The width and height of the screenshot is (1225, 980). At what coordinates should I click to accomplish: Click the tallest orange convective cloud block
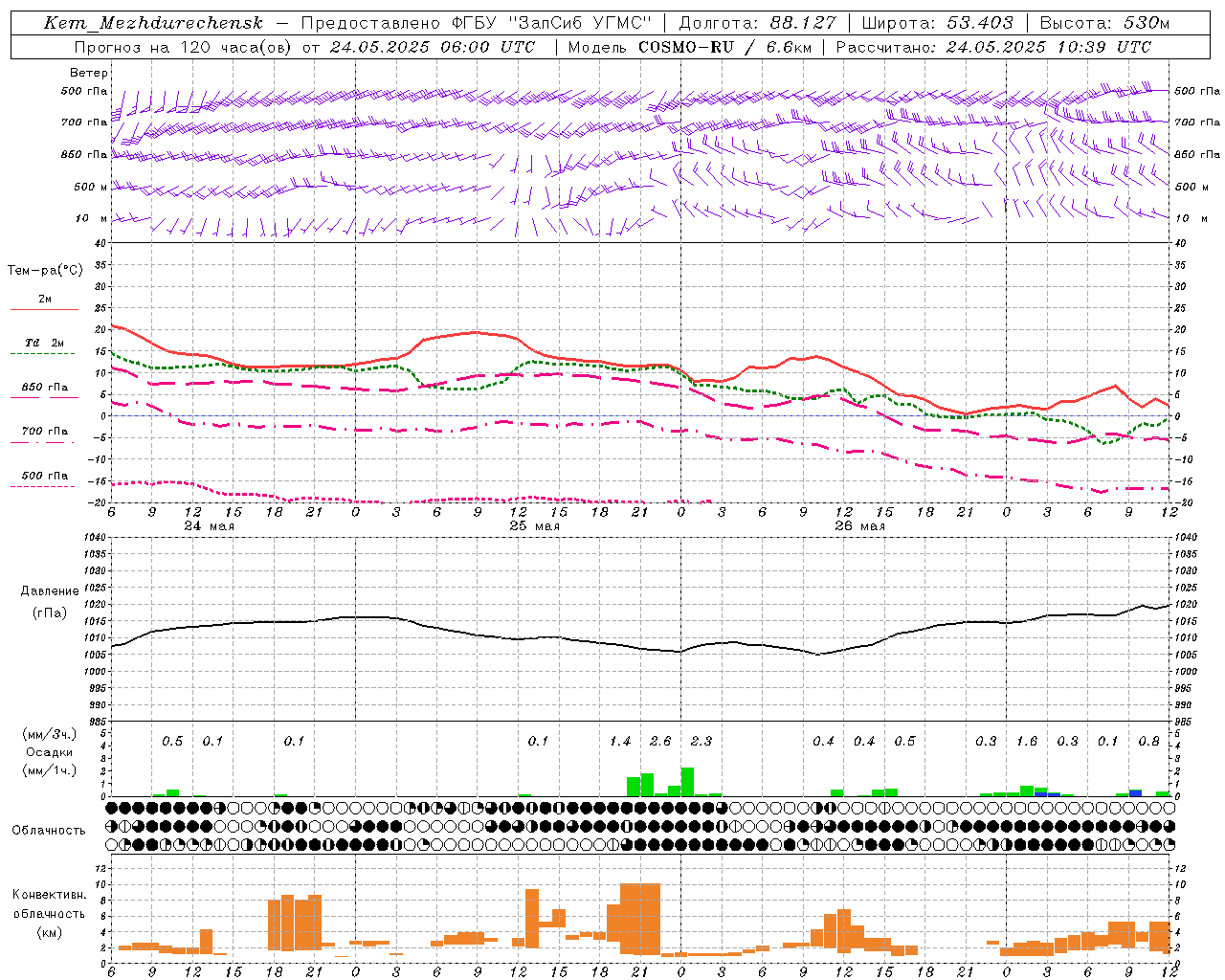coord(640,919)
